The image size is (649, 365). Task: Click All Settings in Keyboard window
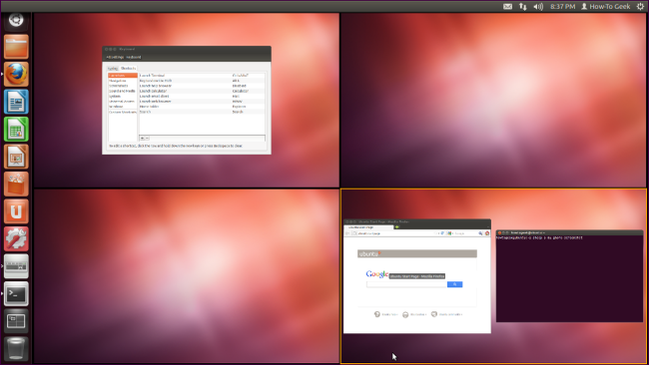[115, 57]
